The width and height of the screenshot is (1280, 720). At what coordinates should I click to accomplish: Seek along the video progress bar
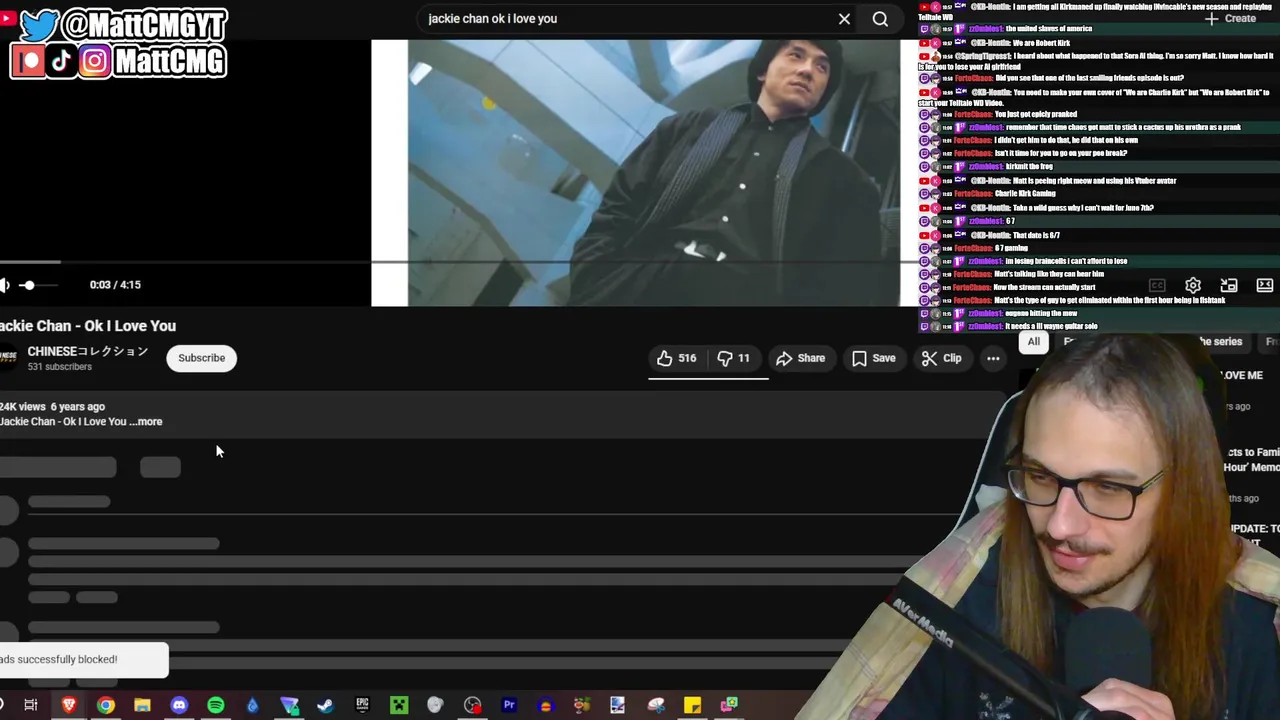(460, 262)
